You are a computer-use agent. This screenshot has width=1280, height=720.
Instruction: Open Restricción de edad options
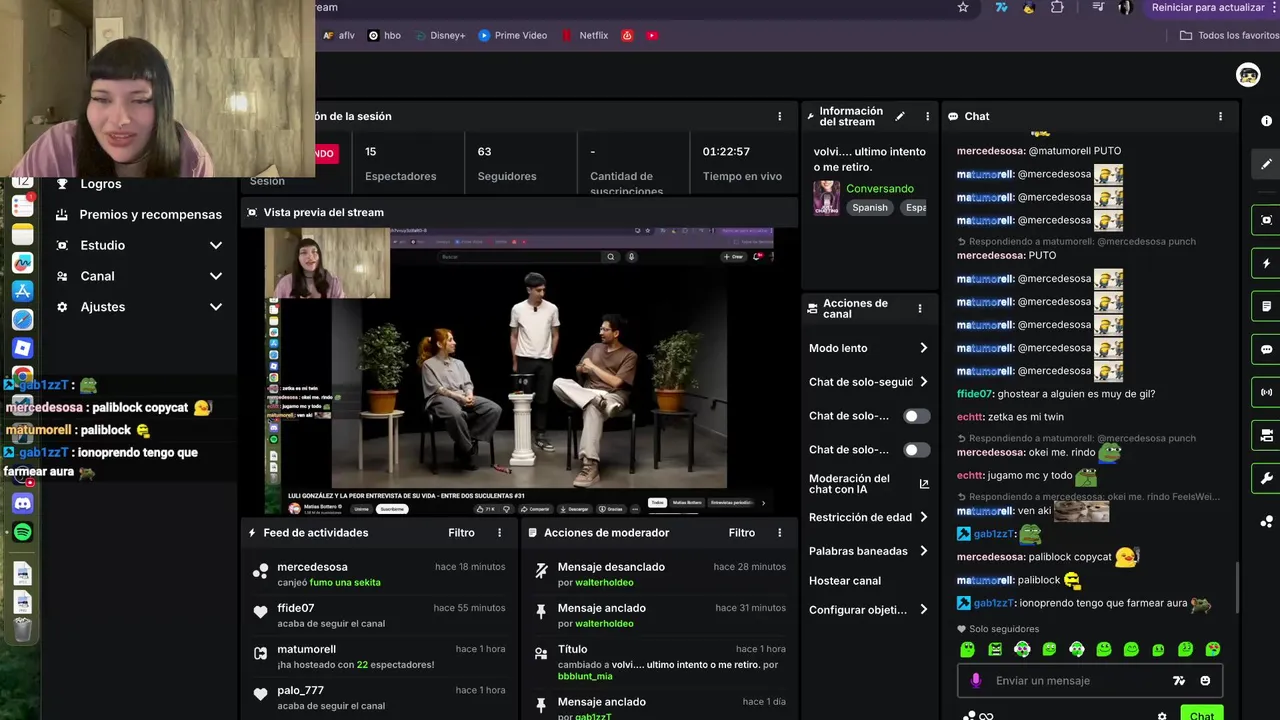click(868, 517)
